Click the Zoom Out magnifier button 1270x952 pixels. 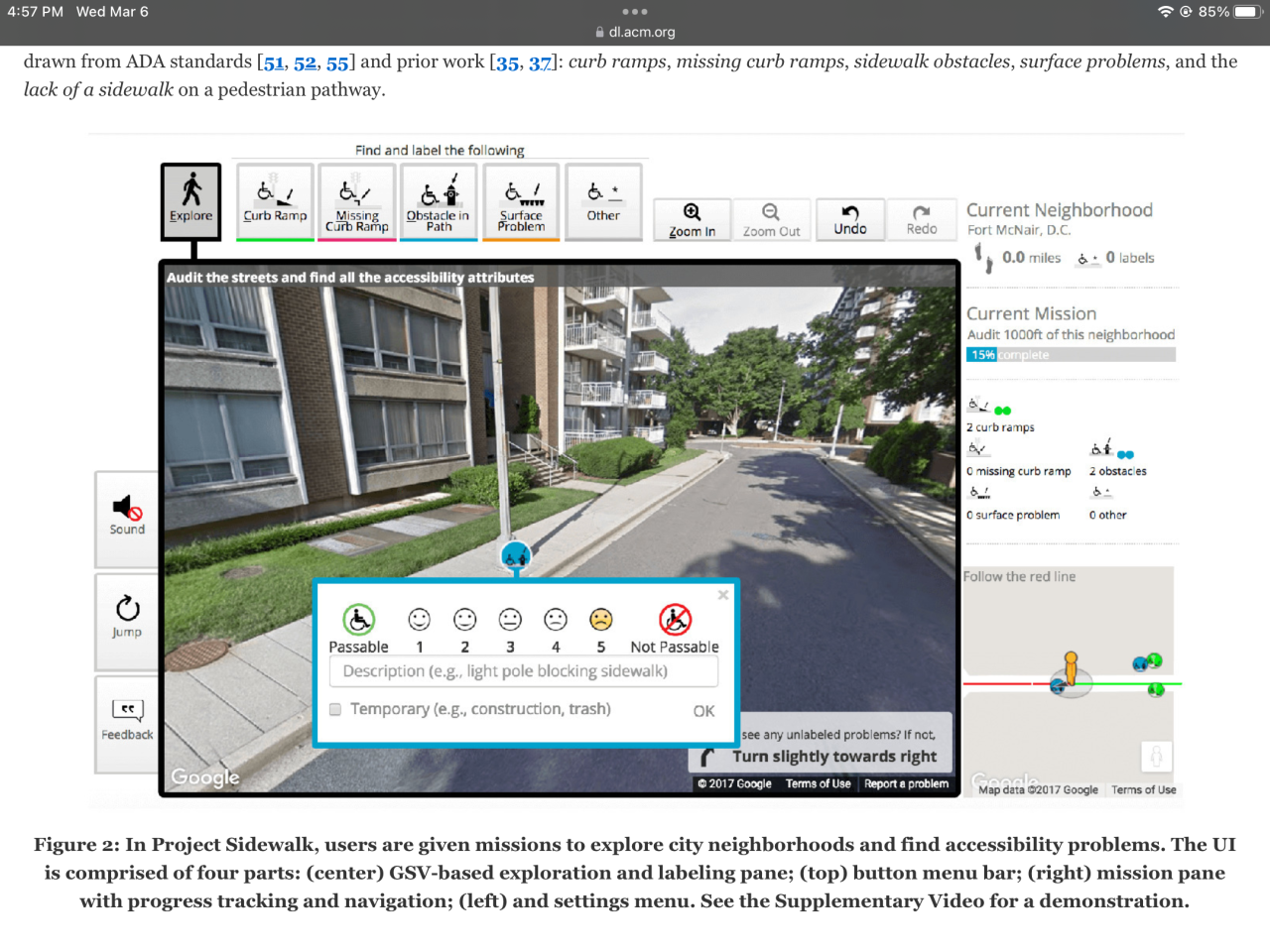(x=771, y=220)
